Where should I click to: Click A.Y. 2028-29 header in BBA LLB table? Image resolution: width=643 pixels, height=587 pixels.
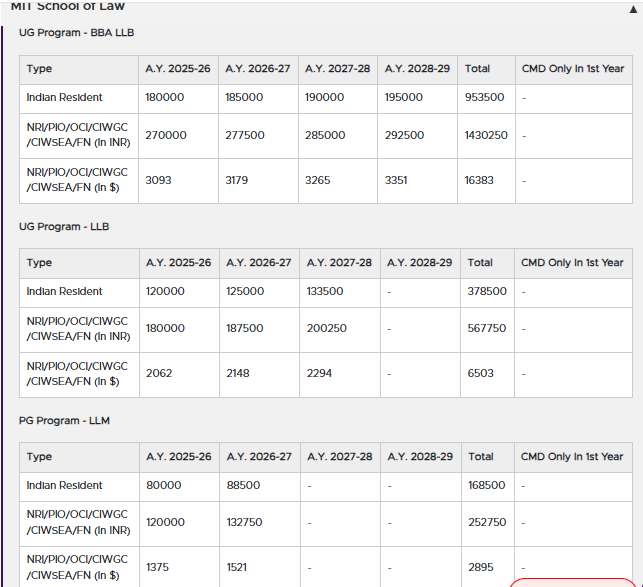(417, 69)
